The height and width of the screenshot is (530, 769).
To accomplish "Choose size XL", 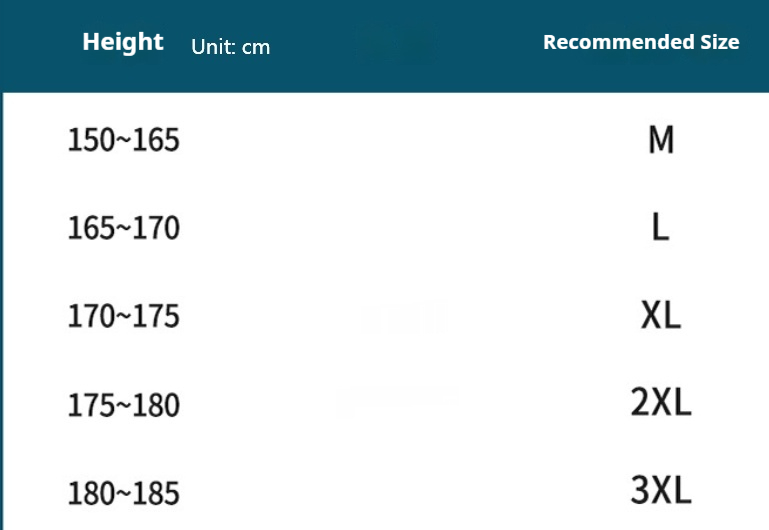I will (x=661, y=315).
